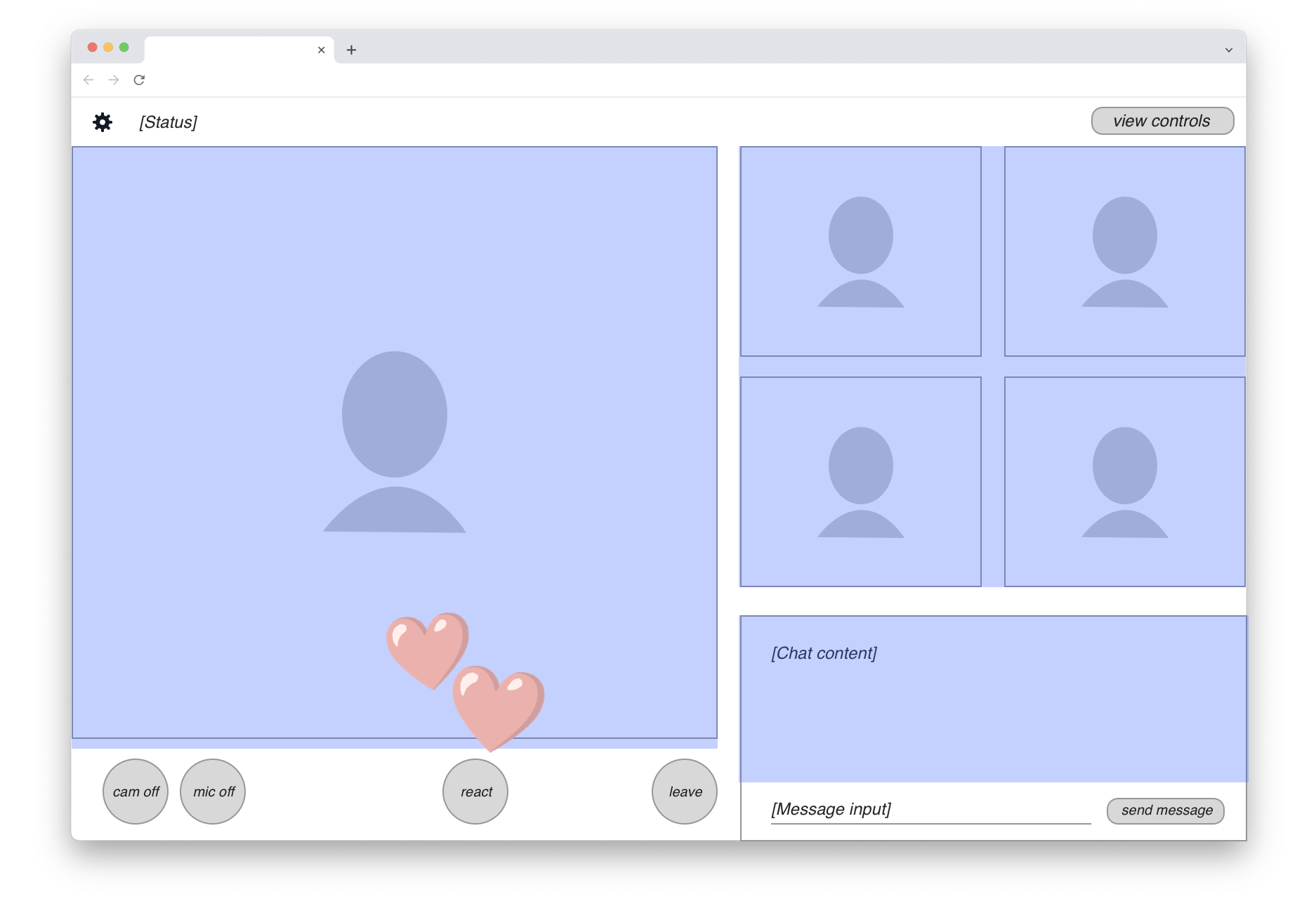Screen dimensions: 1316x899
Task: Click the [Status] text label
Action: tap(169, 122)
